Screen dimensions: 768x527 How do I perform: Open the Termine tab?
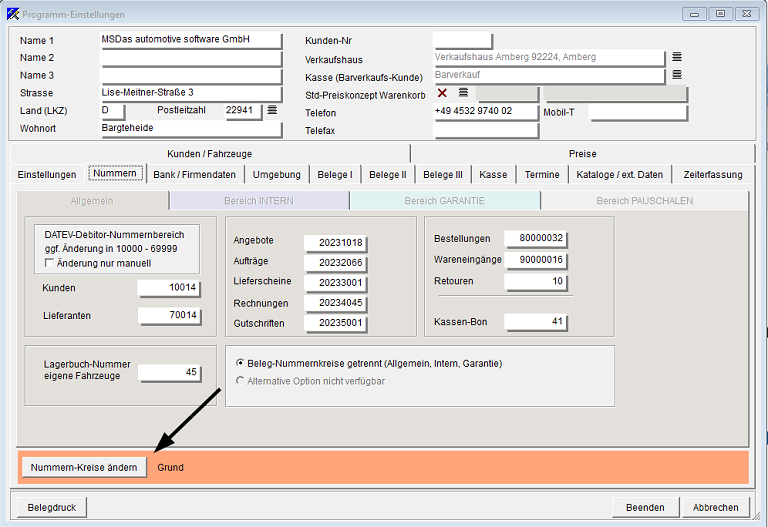pos(542,174)
